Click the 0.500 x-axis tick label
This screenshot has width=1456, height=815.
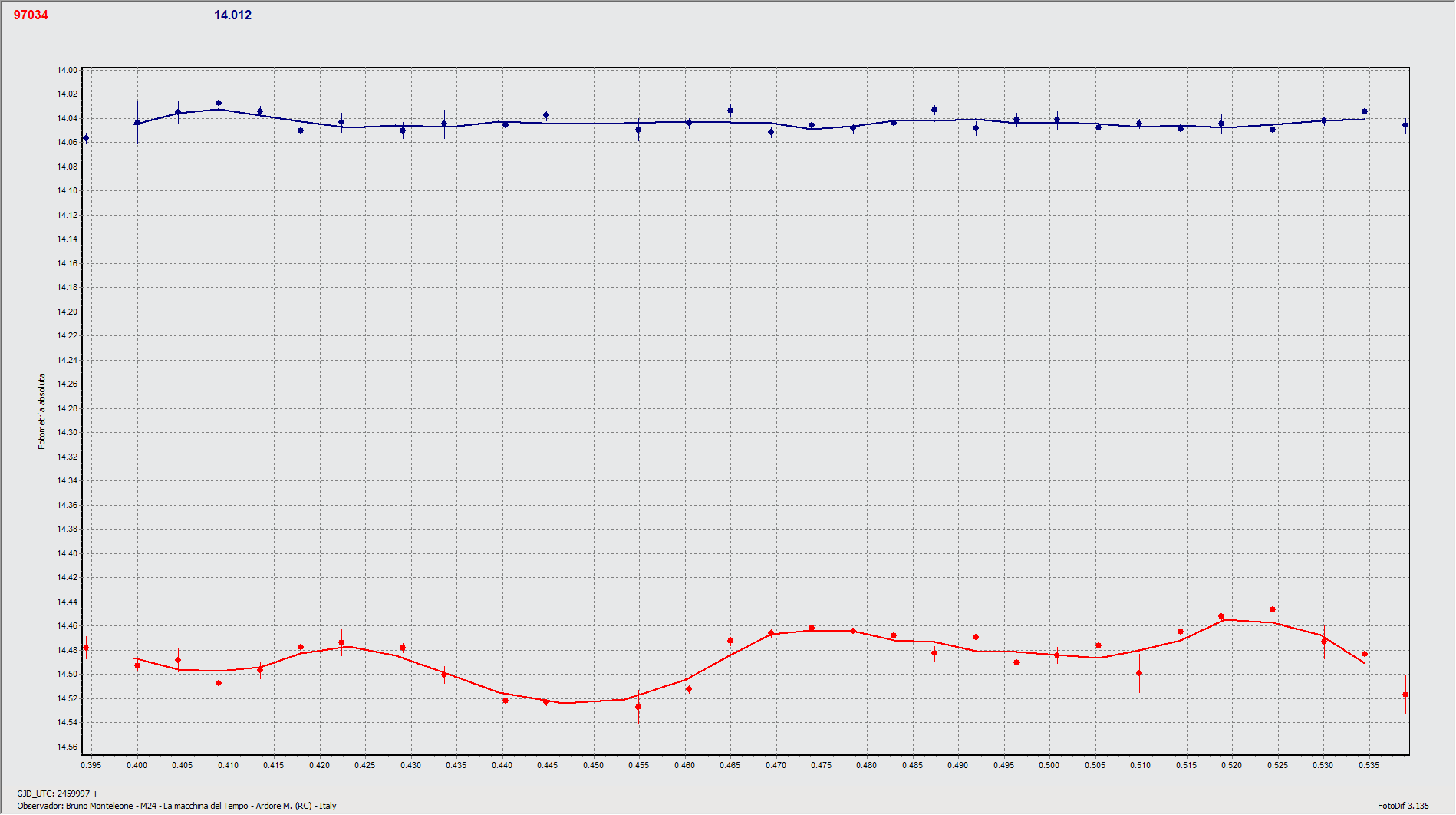pos(1049,765)
